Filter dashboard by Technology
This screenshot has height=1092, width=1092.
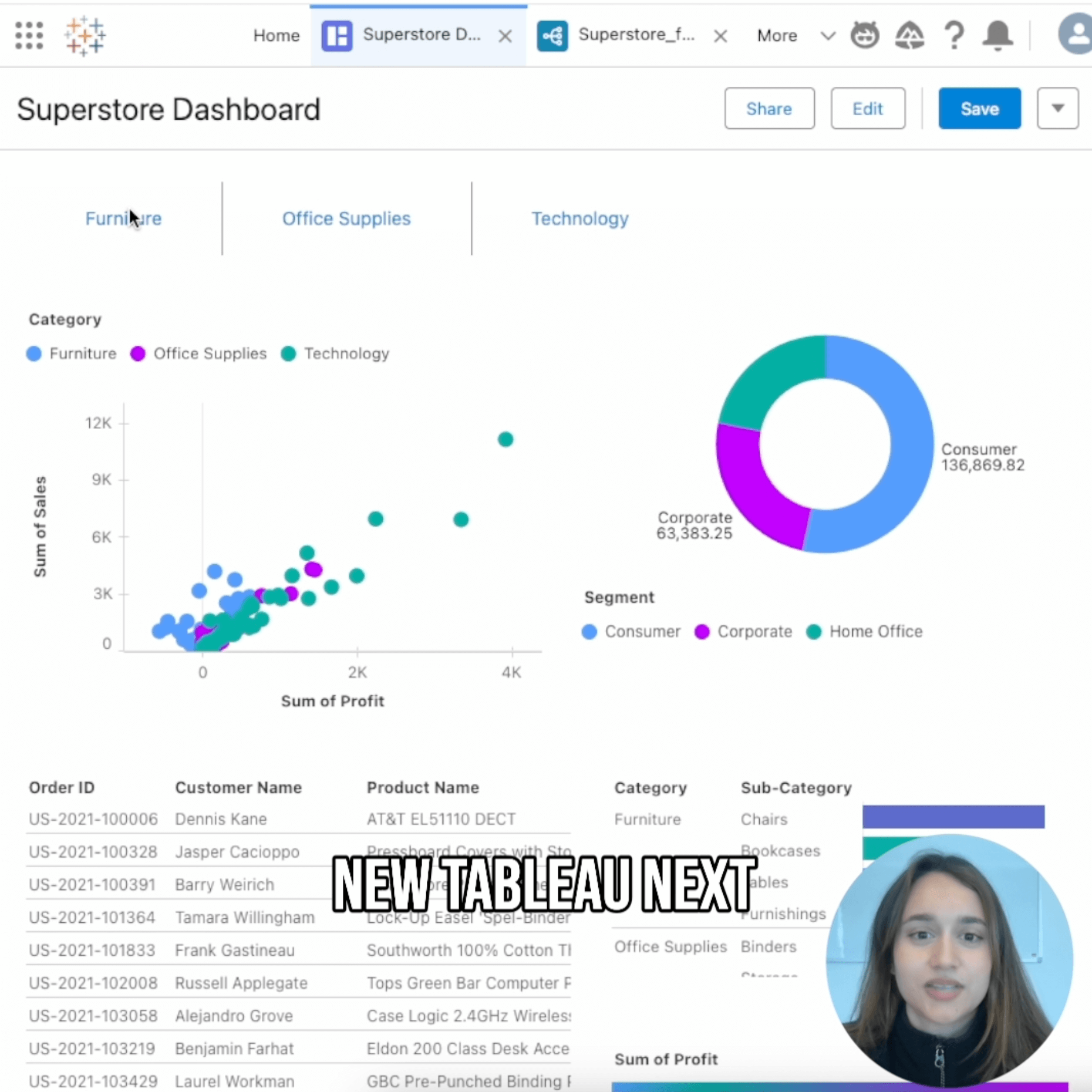pyautogui.click(x=579, y=219)
